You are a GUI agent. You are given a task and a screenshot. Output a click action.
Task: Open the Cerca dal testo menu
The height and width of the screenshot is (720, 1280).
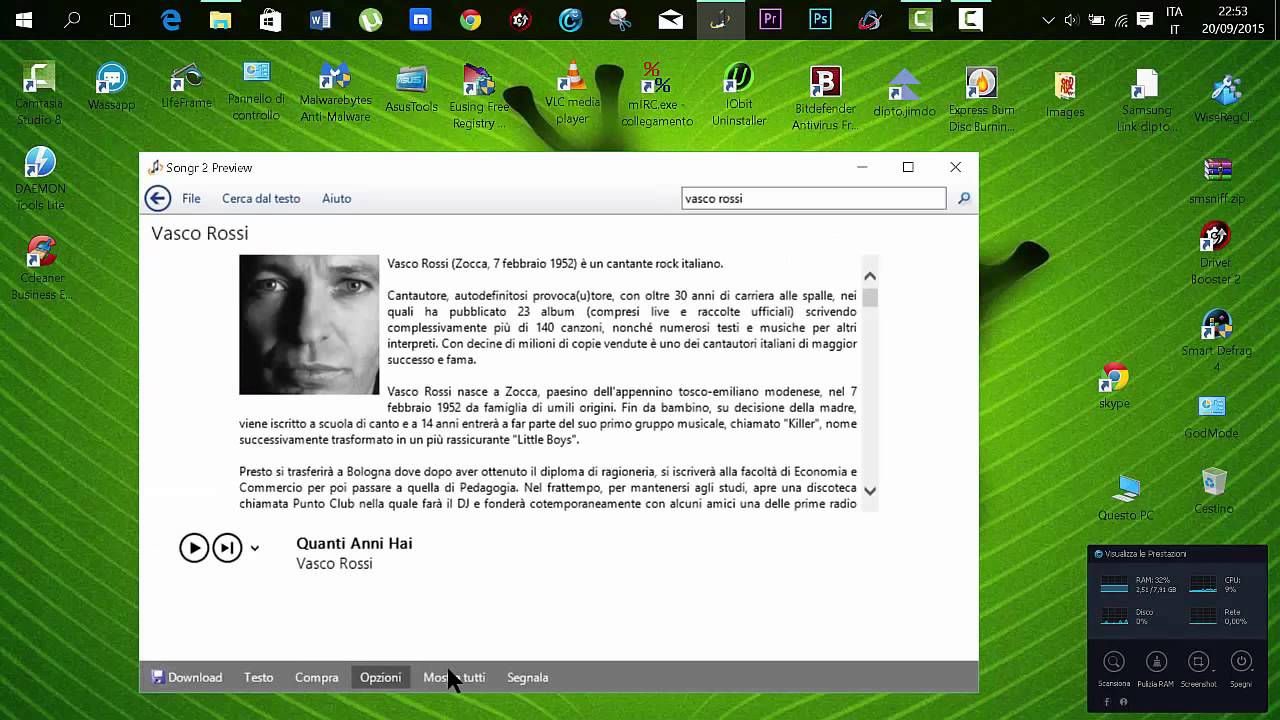click(x=261, y=198)
